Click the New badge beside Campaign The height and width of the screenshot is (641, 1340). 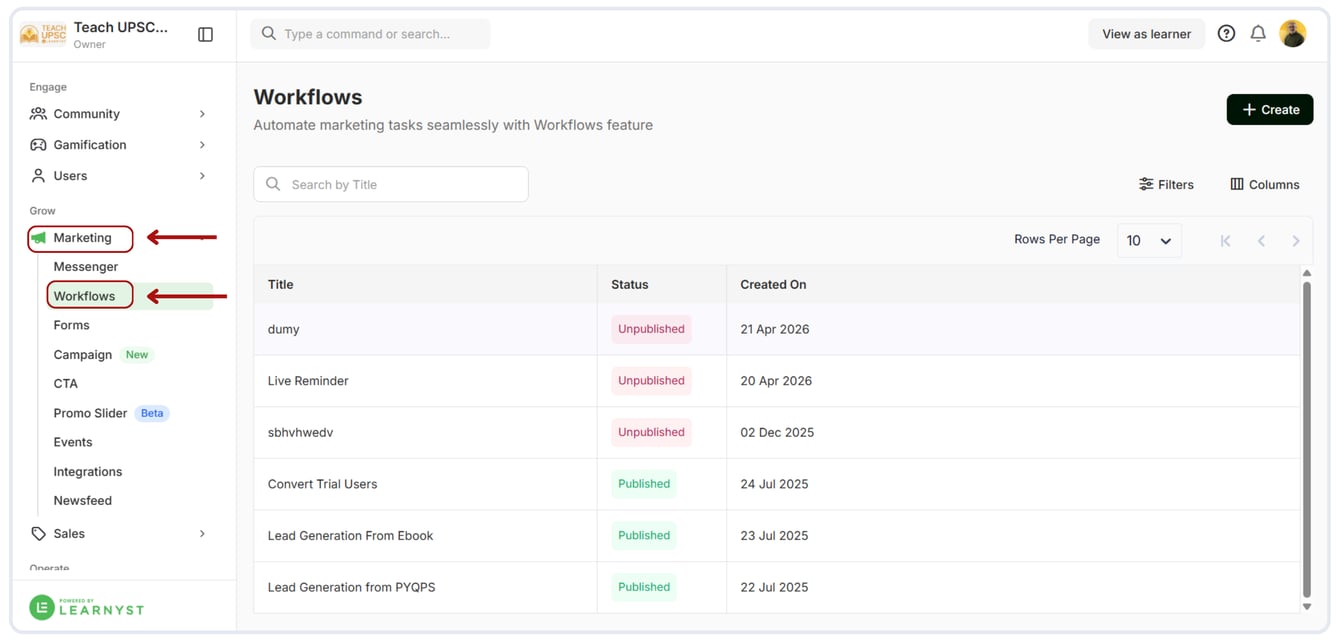pos(137,355)
